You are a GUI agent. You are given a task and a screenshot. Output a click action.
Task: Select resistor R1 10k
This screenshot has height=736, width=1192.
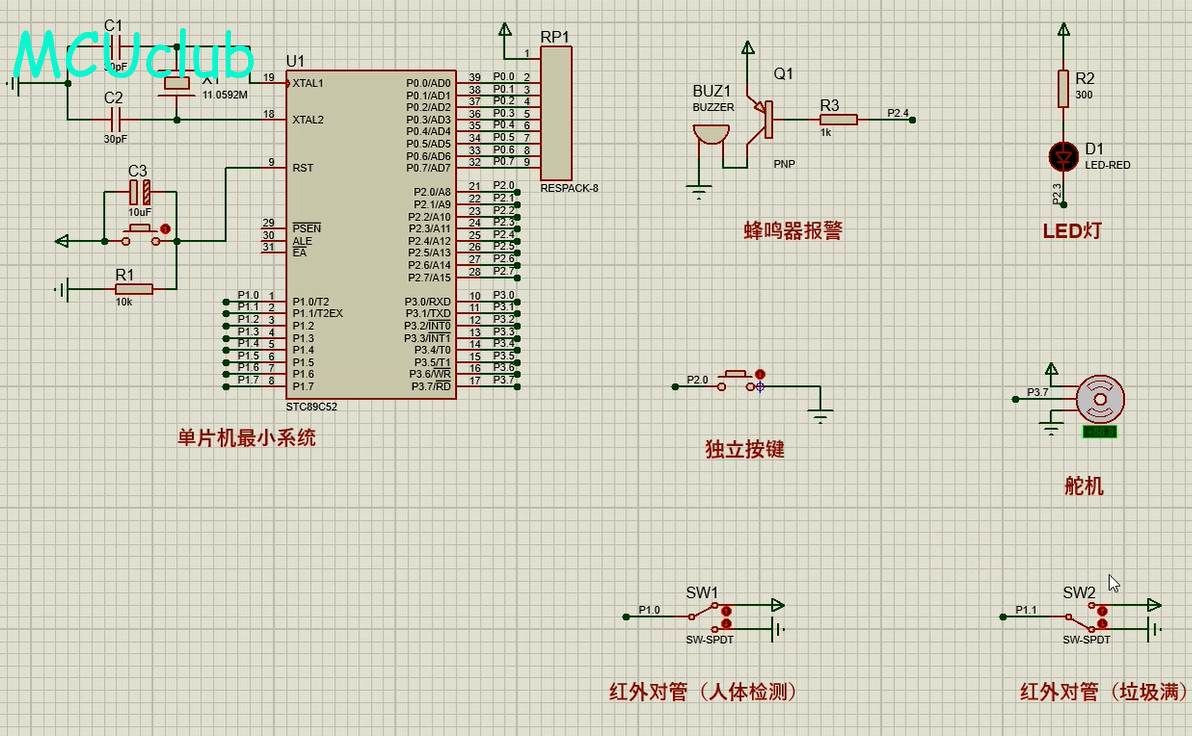coord(134,289)
